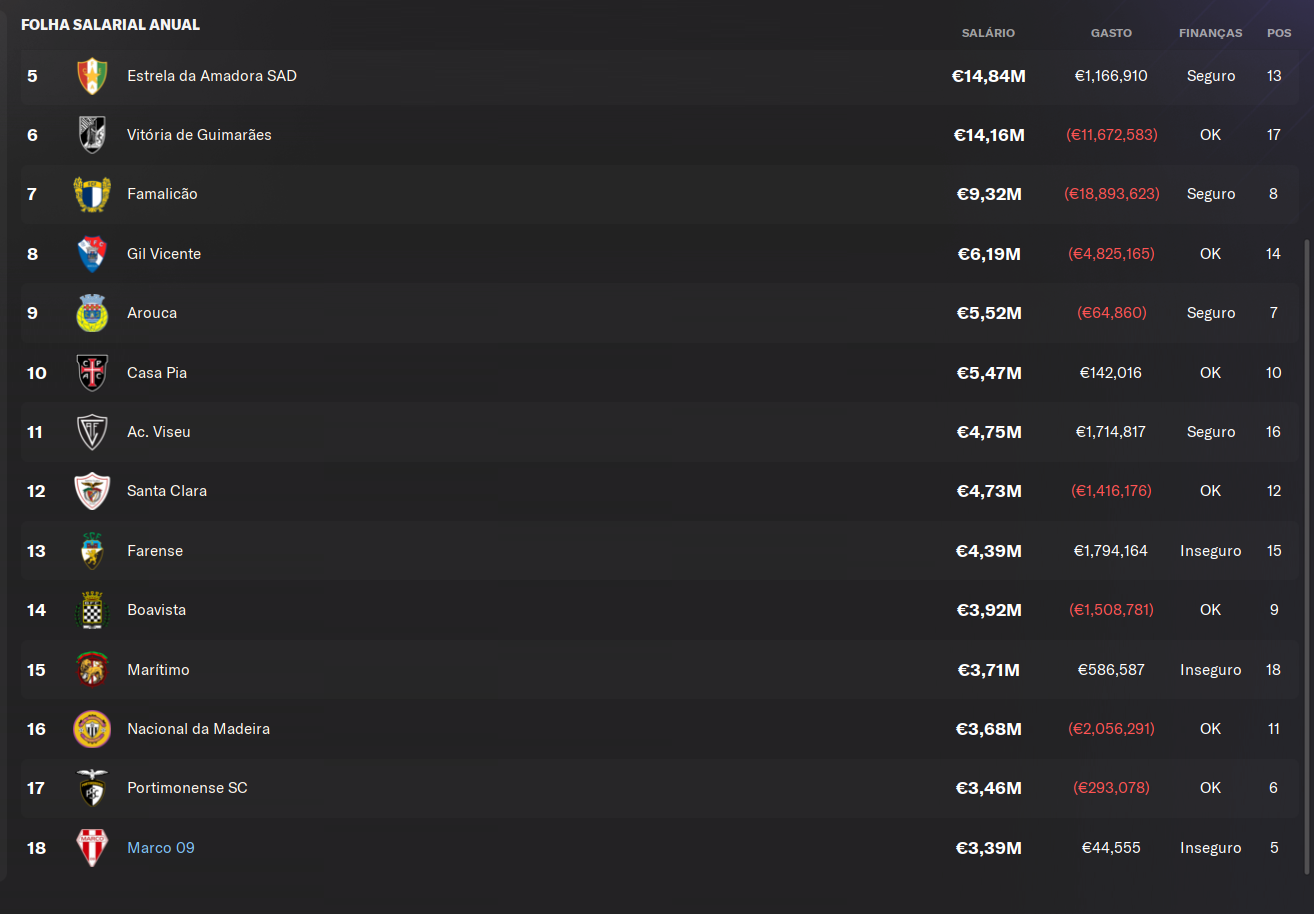Screen dimensions: 1314x914
Task: Click the (€1,416,176) spending value
Action: 1111,491
